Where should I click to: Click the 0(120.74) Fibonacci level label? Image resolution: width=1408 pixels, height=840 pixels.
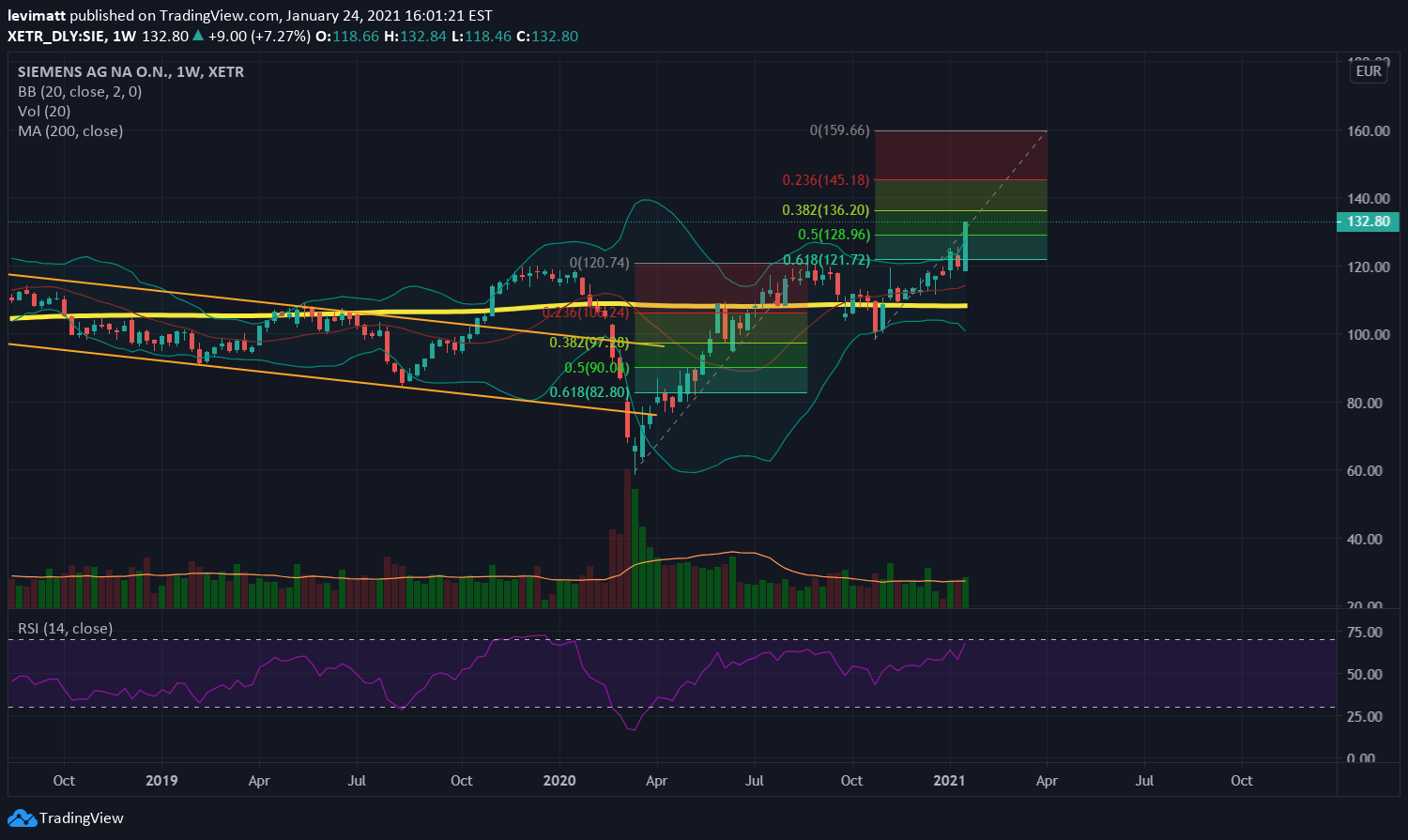600,263
